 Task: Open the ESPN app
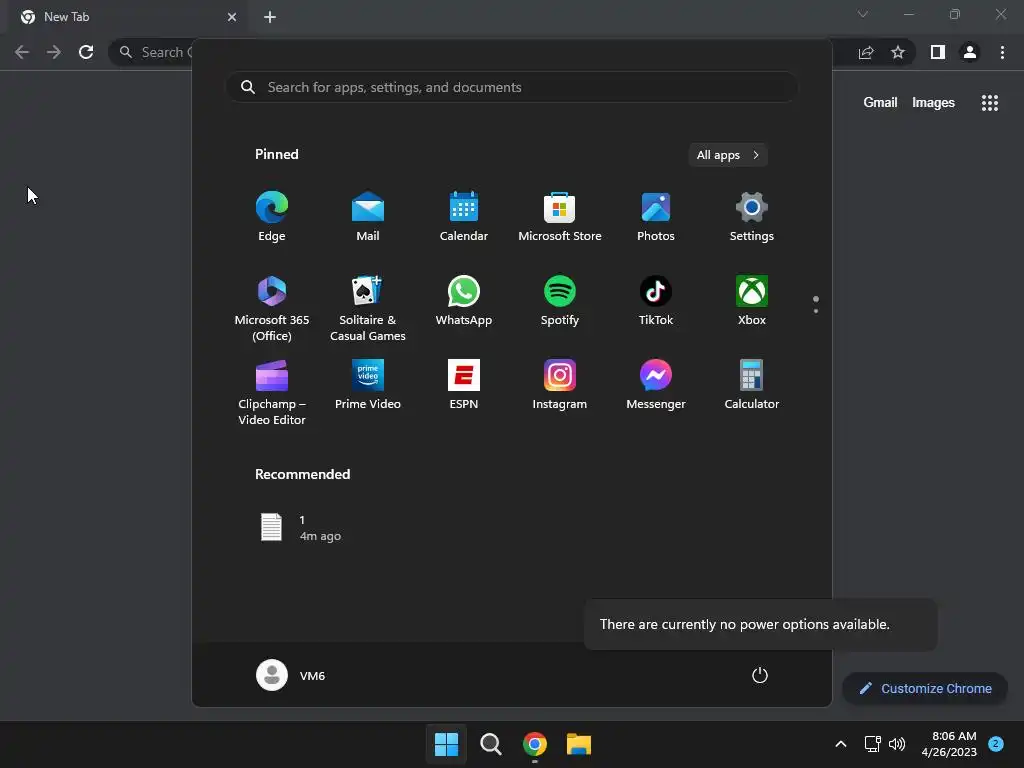pos(464,385)
